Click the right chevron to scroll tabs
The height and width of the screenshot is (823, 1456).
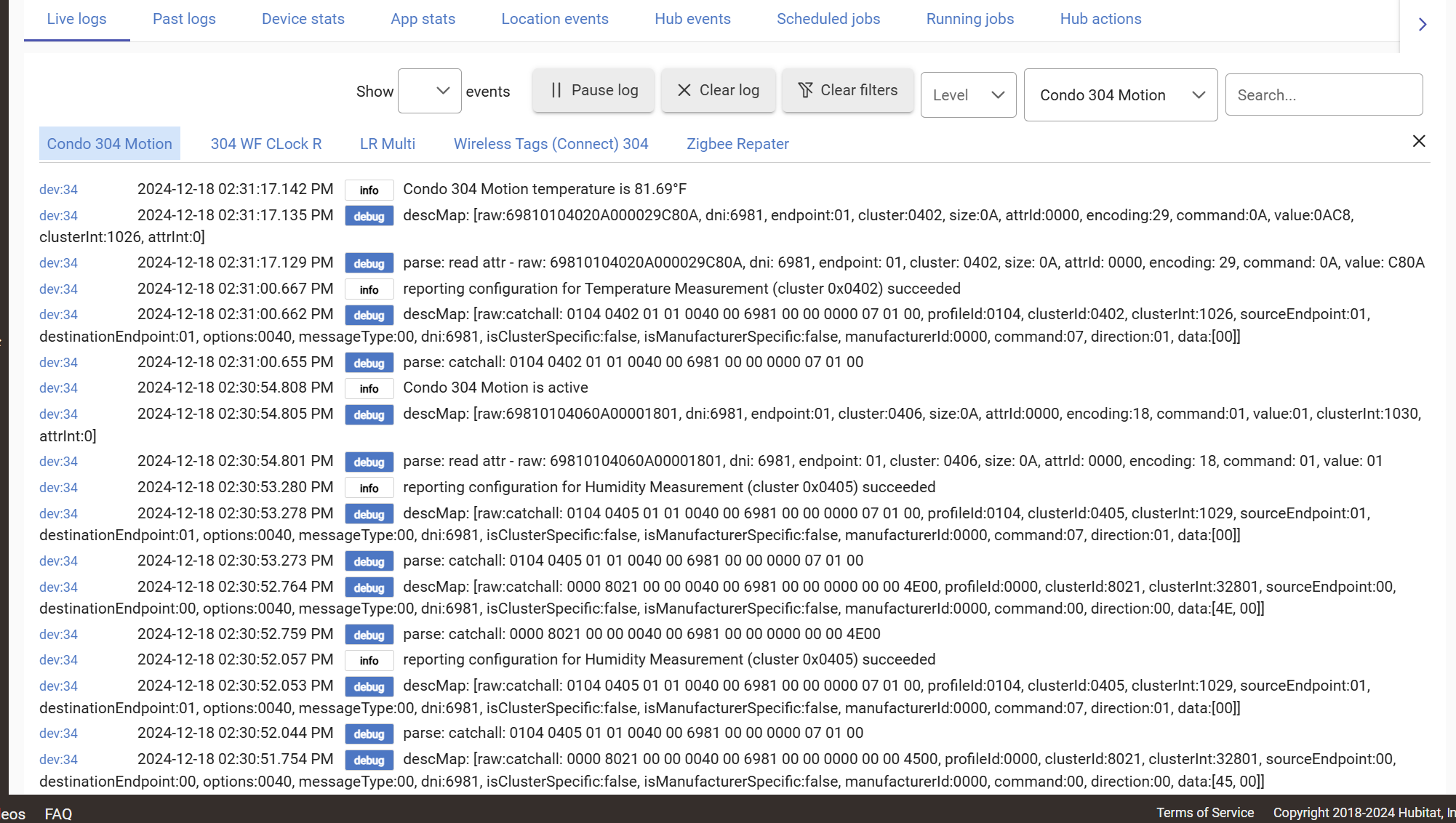(x=1423, y=25)
